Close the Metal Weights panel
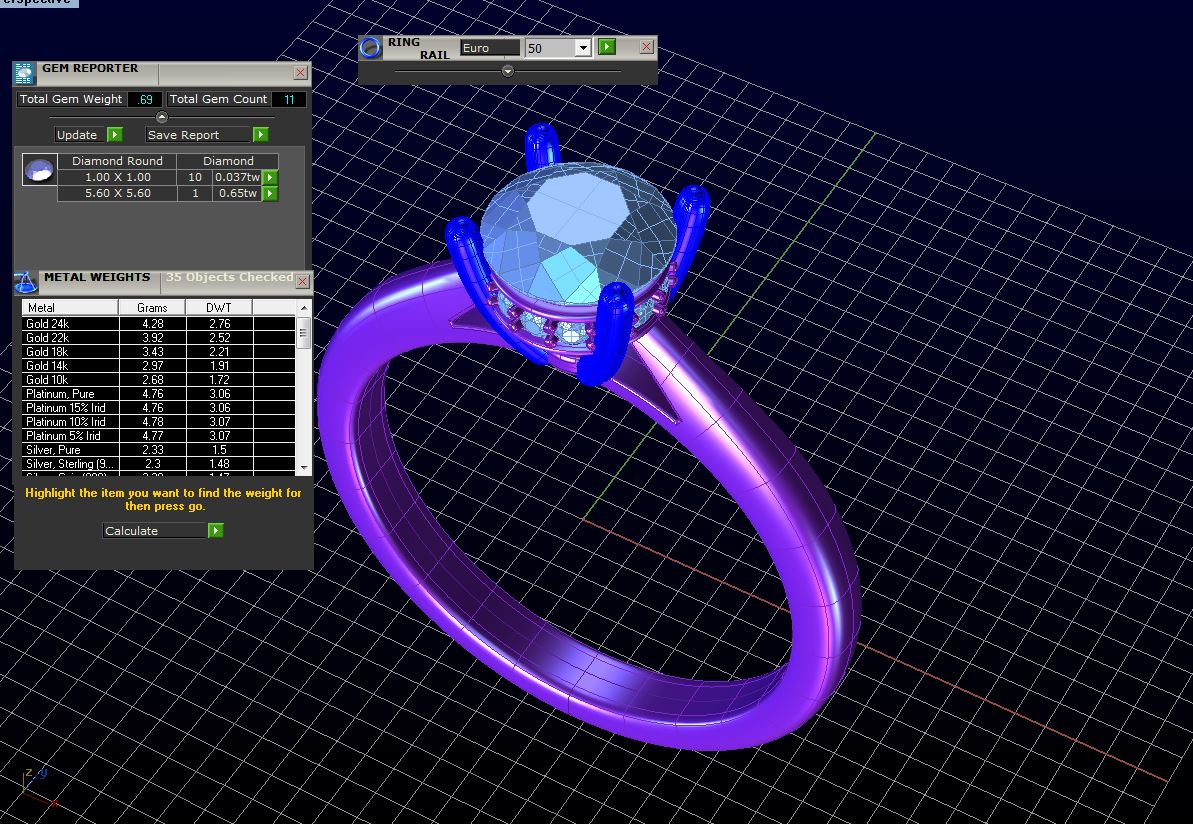The width and height of the screenshot is (1193, 824). (x=303, y=282)
